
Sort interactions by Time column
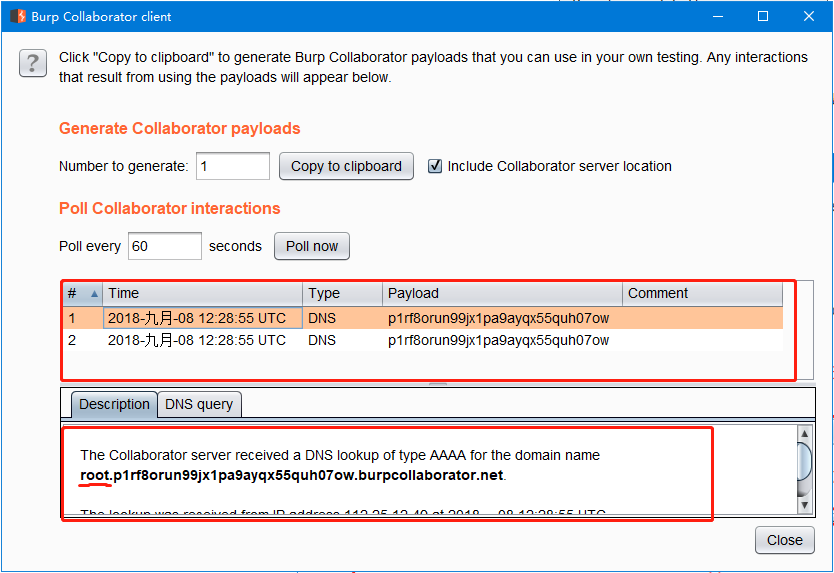coord(202,293)
